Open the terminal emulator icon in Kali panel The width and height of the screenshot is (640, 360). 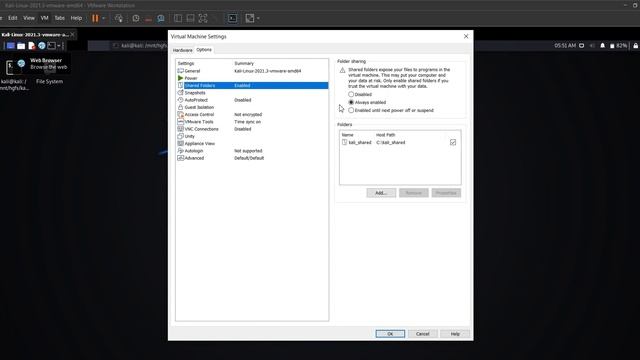click(51, 46)
